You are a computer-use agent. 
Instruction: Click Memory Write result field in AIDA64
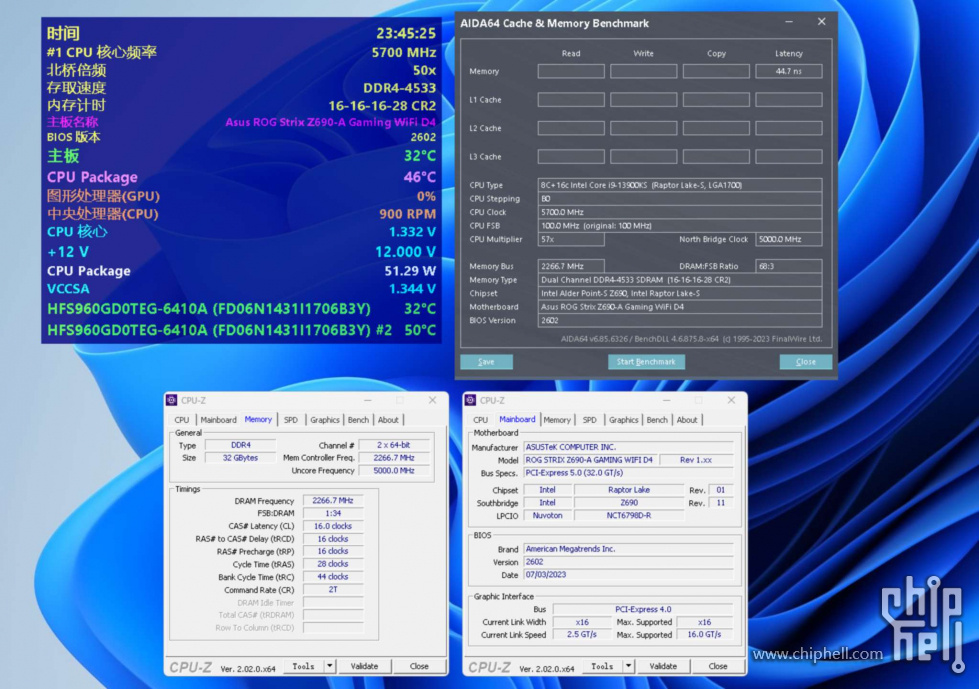643,71
